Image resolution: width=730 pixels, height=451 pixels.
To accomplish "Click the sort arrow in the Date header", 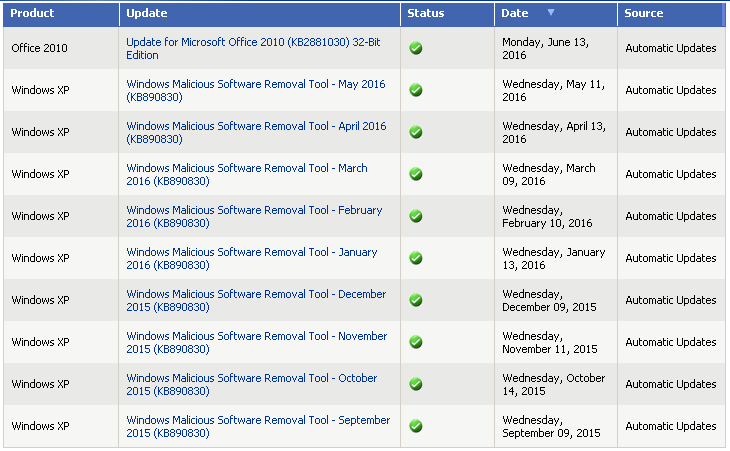I will 551,13.
